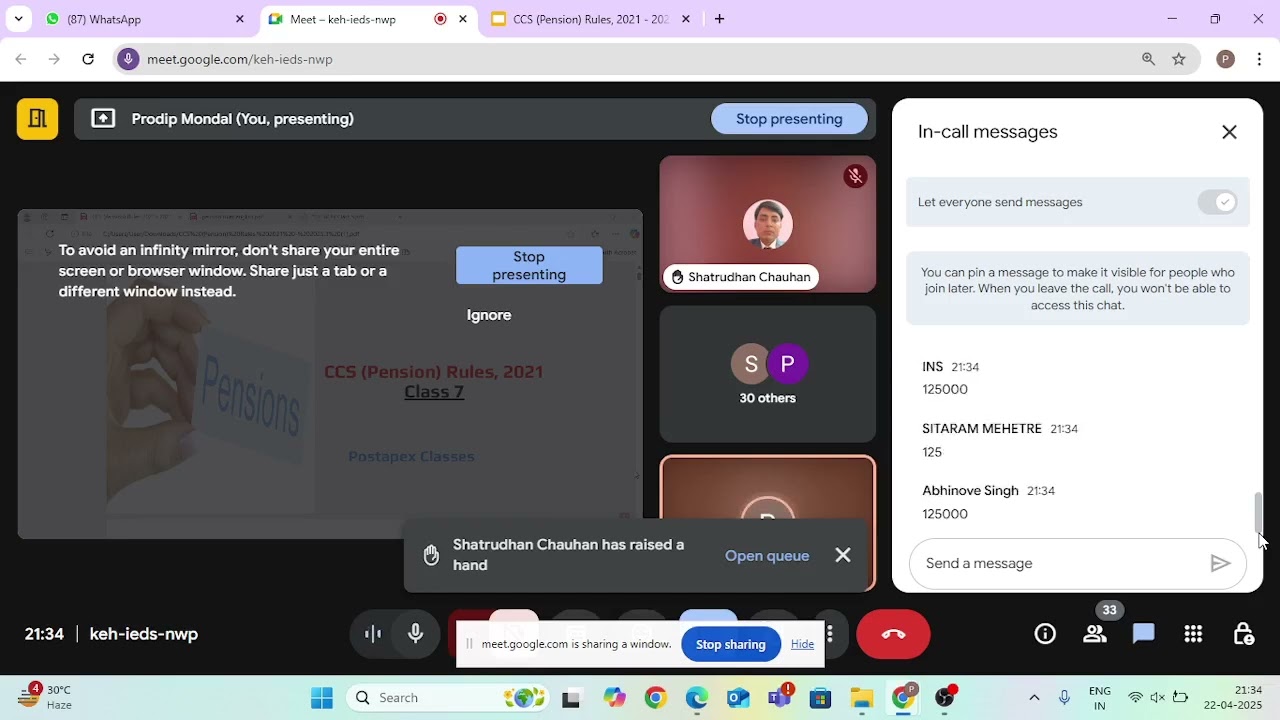Click the Hide link on sharing bar
Screen dimensions: 1280x720
tap(802, 644)
